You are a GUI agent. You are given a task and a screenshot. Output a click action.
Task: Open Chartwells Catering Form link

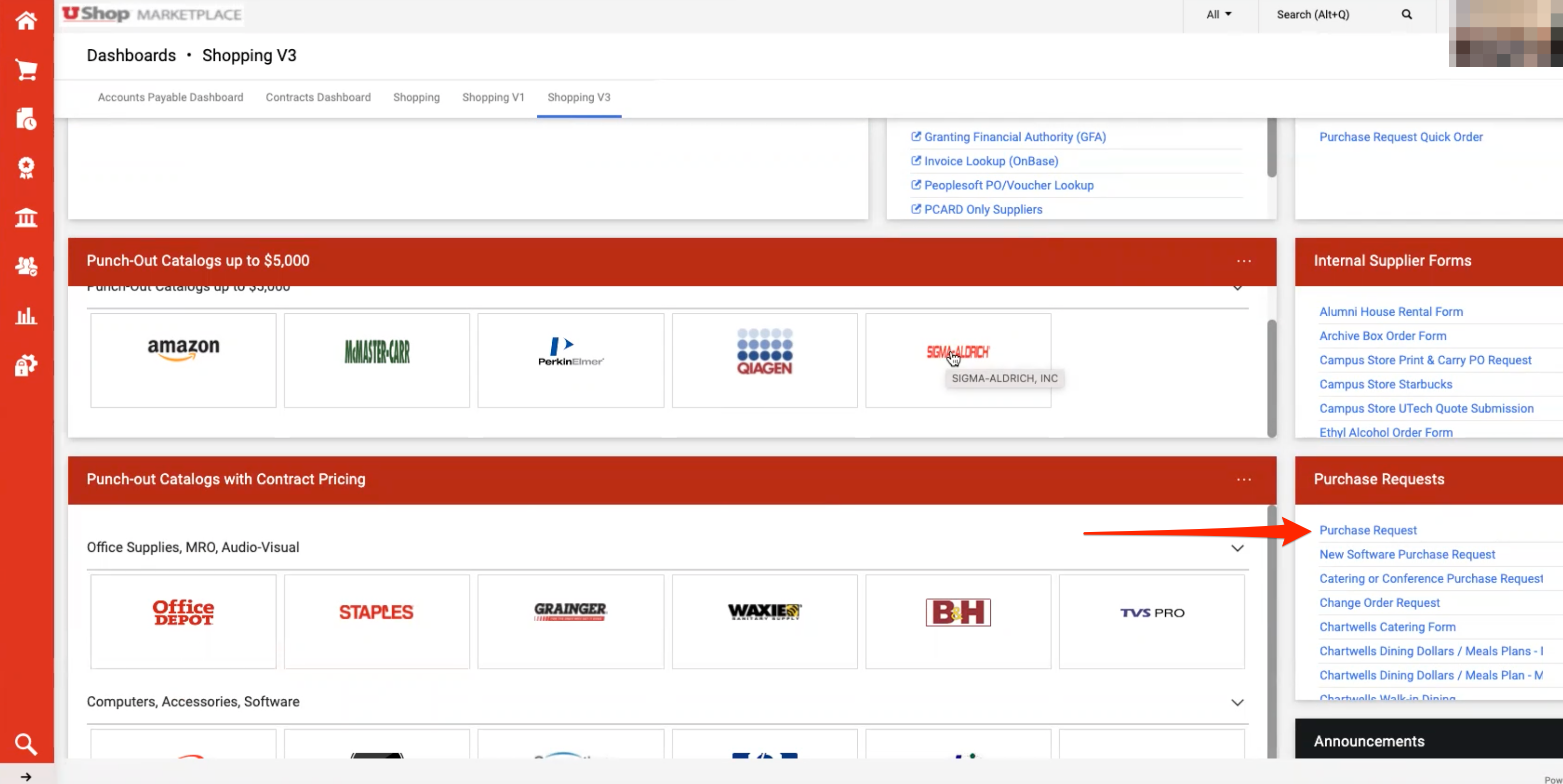1387,627
